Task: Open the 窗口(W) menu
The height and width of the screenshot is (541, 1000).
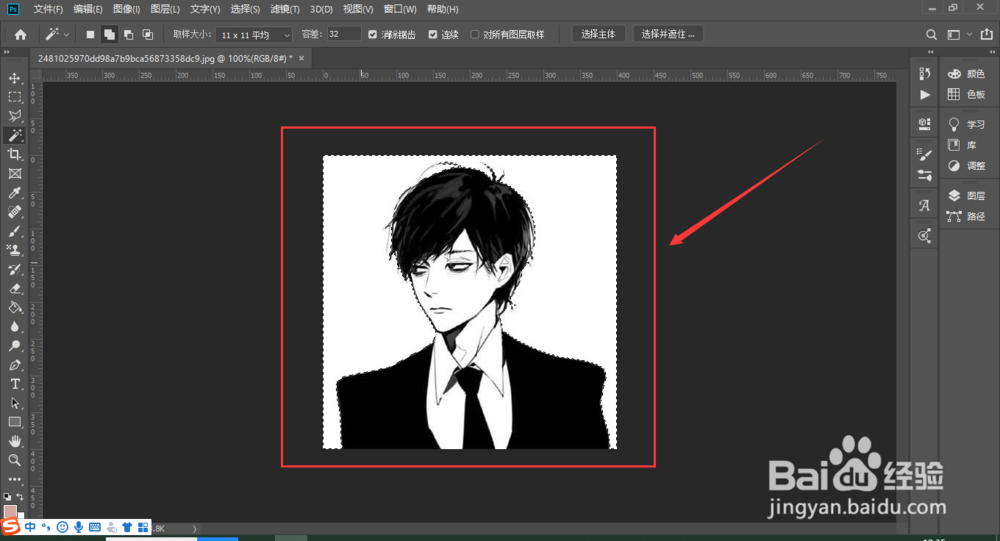Action: [x=400, y=9]
